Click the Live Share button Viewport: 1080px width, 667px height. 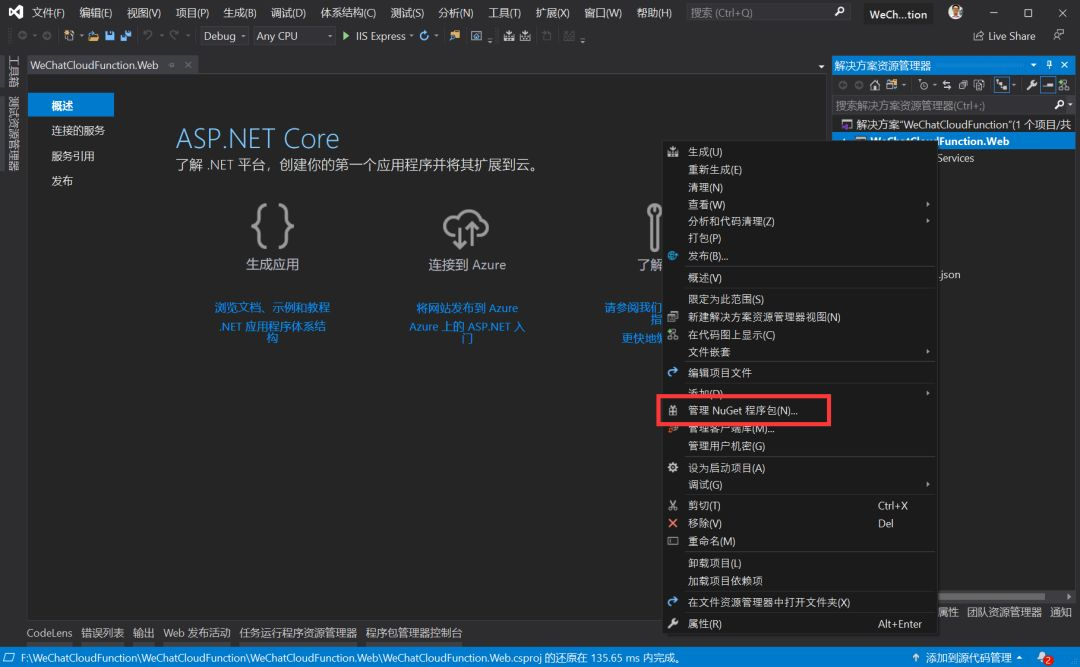(1004, 36)
